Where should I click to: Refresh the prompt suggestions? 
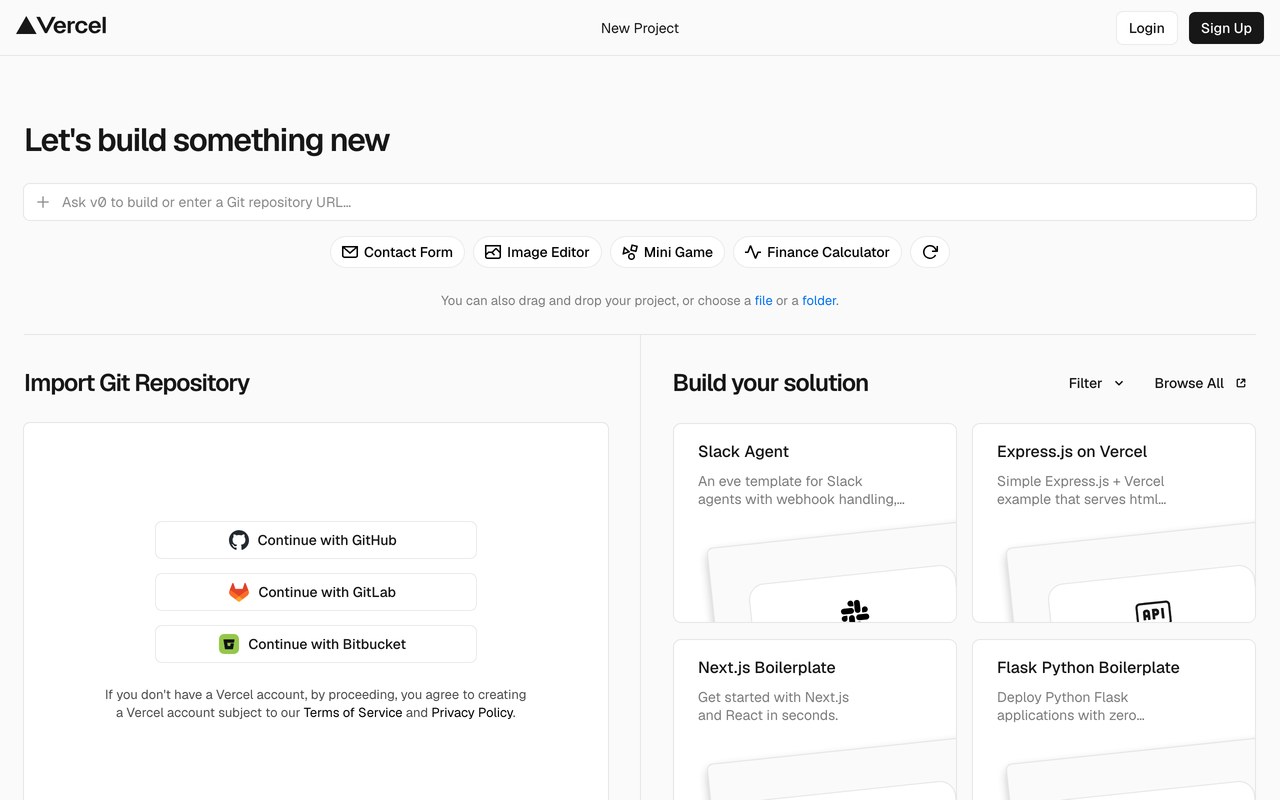[930, 252]
